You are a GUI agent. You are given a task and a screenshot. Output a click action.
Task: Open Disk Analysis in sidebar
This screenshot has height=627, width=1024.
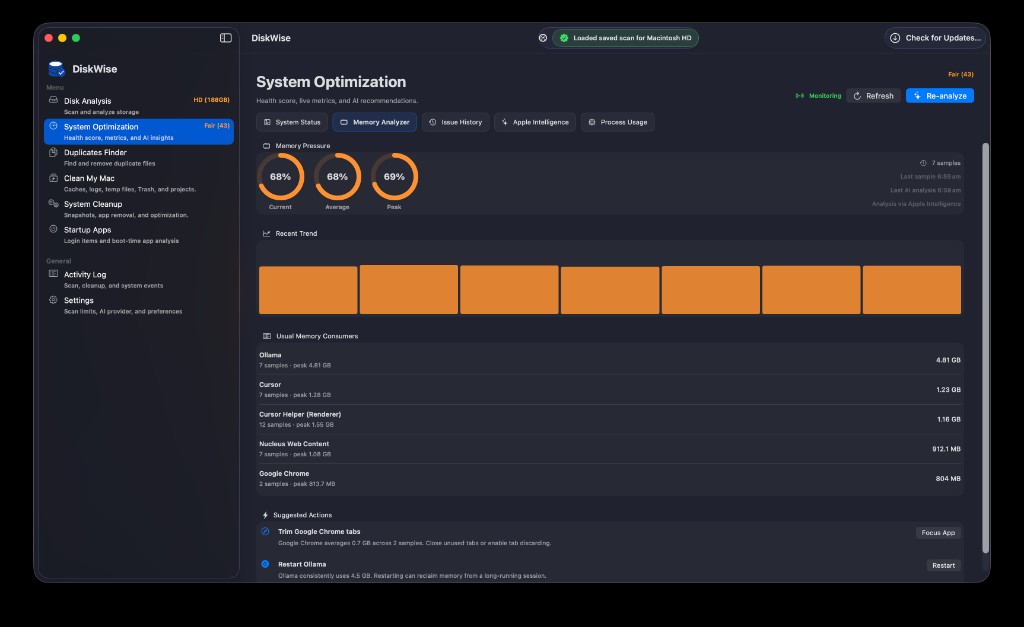[138, 106]
